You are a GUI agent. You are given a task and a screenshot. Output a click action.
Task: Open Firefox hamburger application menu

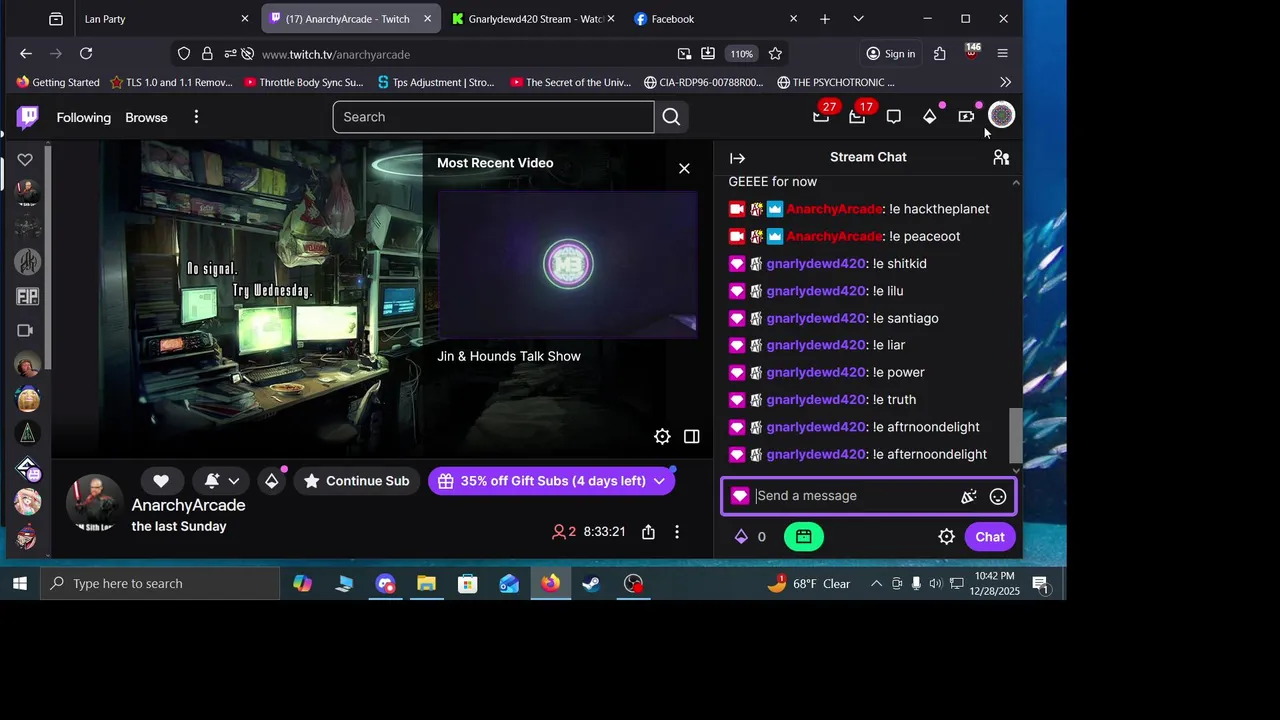(1002, 54)
